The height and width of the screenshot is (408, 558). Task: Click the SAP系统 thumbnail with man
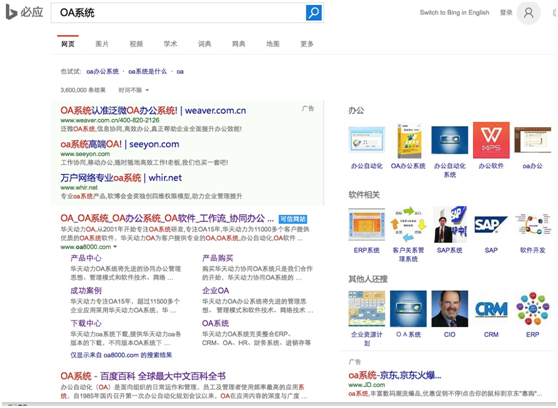(449, 225)
